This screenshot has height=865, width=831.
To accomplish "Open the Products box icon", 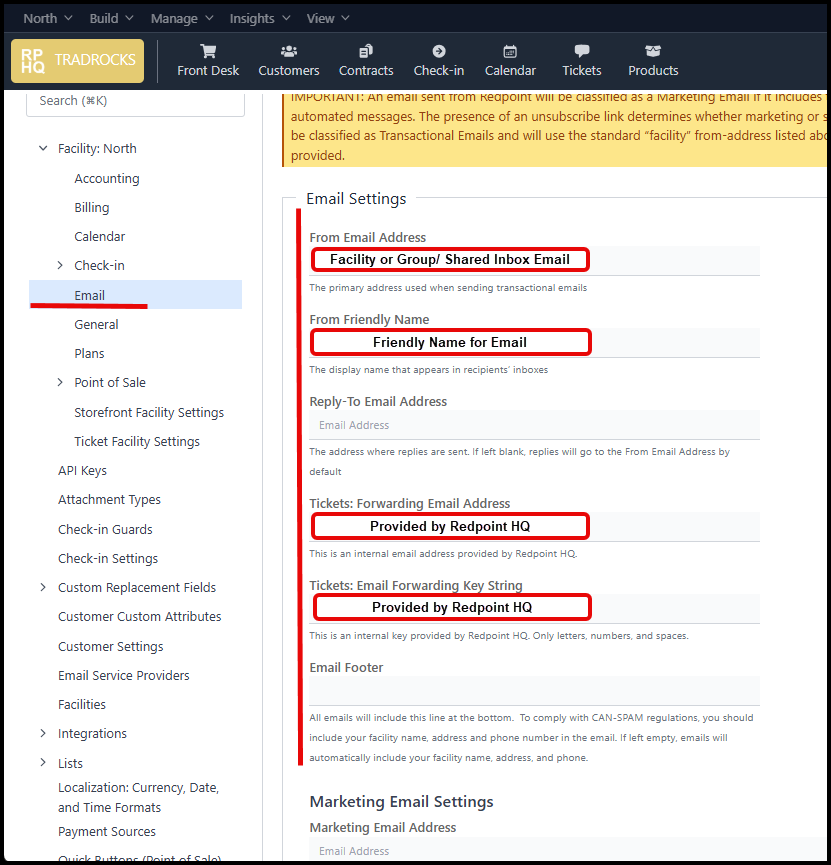I will (653, 52).
